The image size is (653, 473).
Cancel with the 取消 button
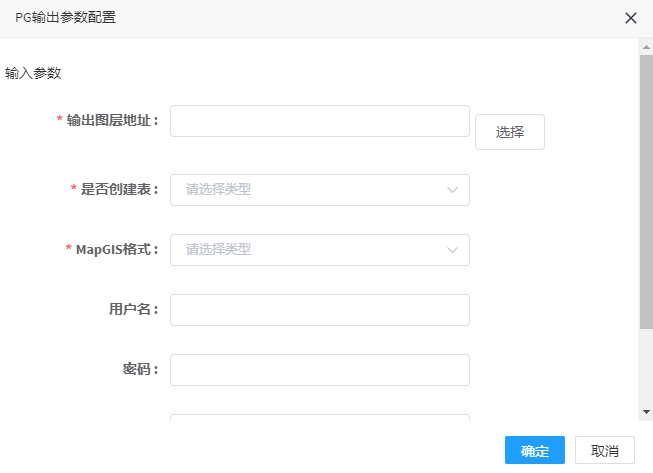[x=605, y=450]
